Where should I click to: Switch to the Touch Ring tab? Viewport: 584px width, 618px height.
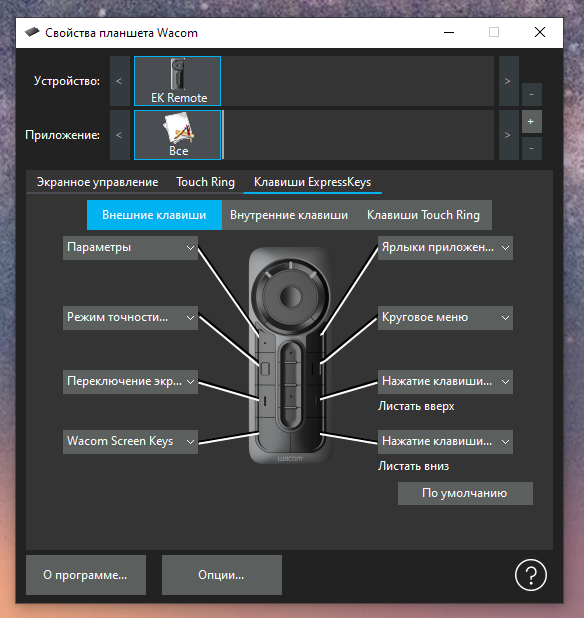205,182
